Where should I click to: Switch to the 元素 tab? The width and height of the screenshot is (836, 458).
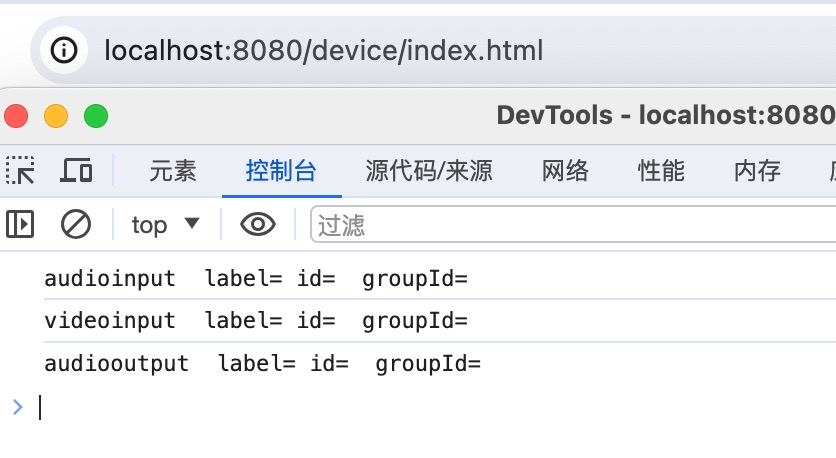click(173, 171)
